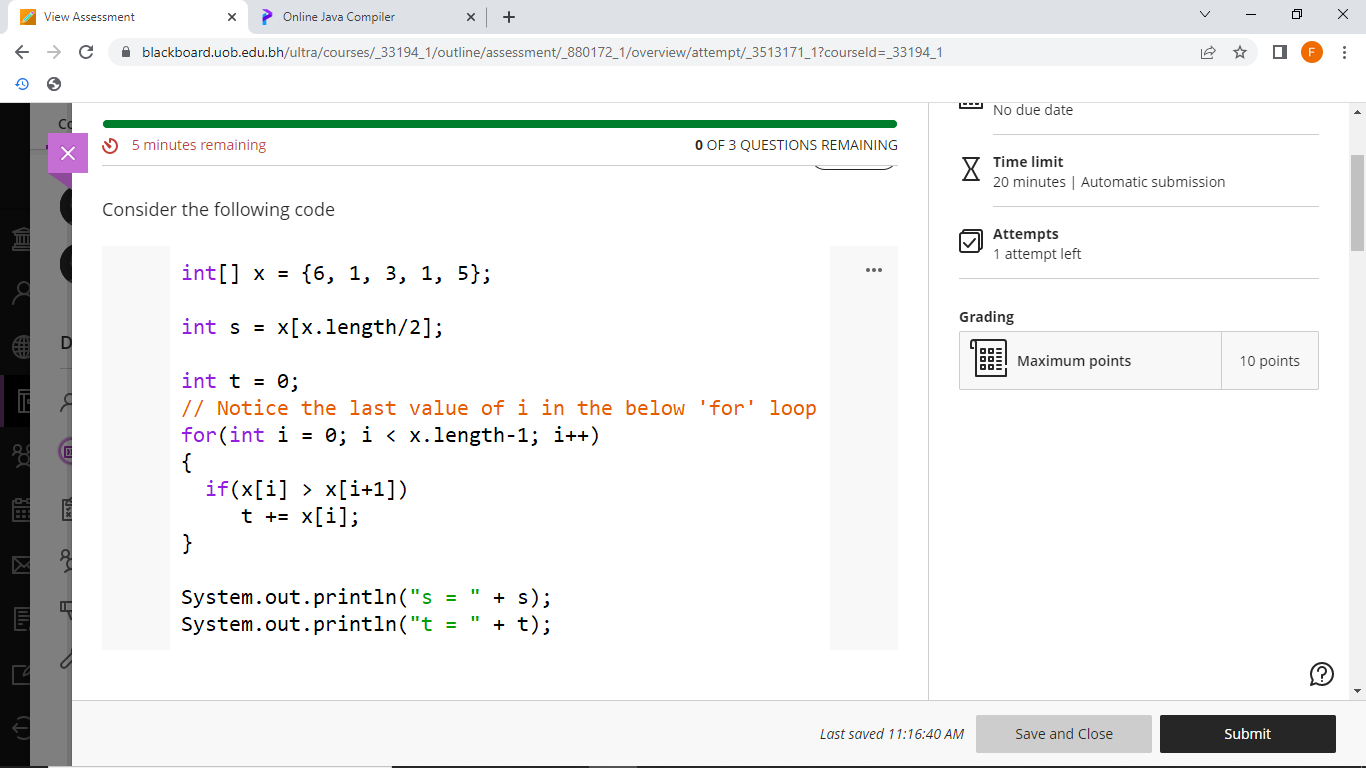Screen dimensions: 1366x768
Task: Switch to View Assessment tab
Action: [128, 17]
